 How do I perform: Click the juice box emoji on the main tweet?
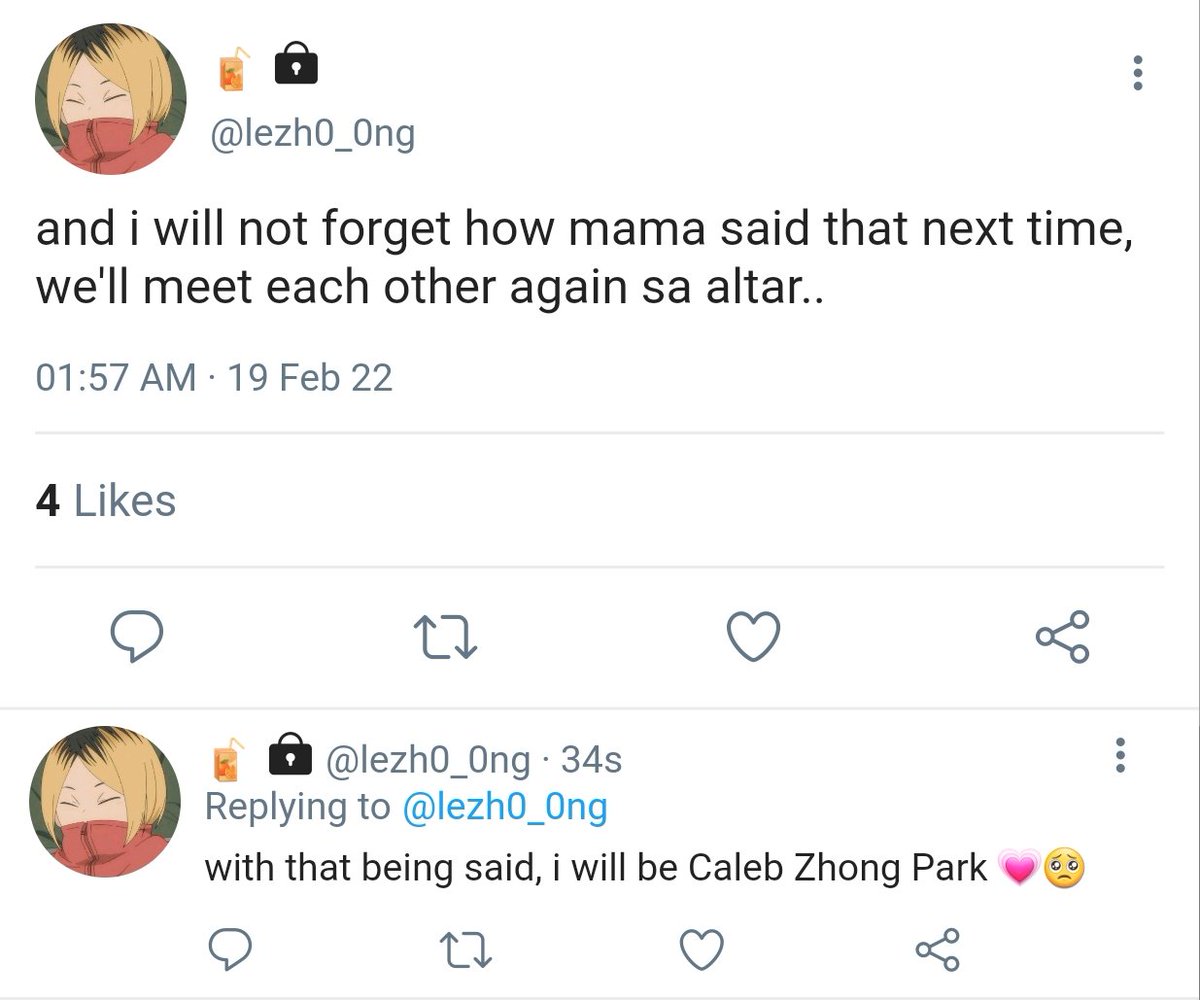point(232,70)
